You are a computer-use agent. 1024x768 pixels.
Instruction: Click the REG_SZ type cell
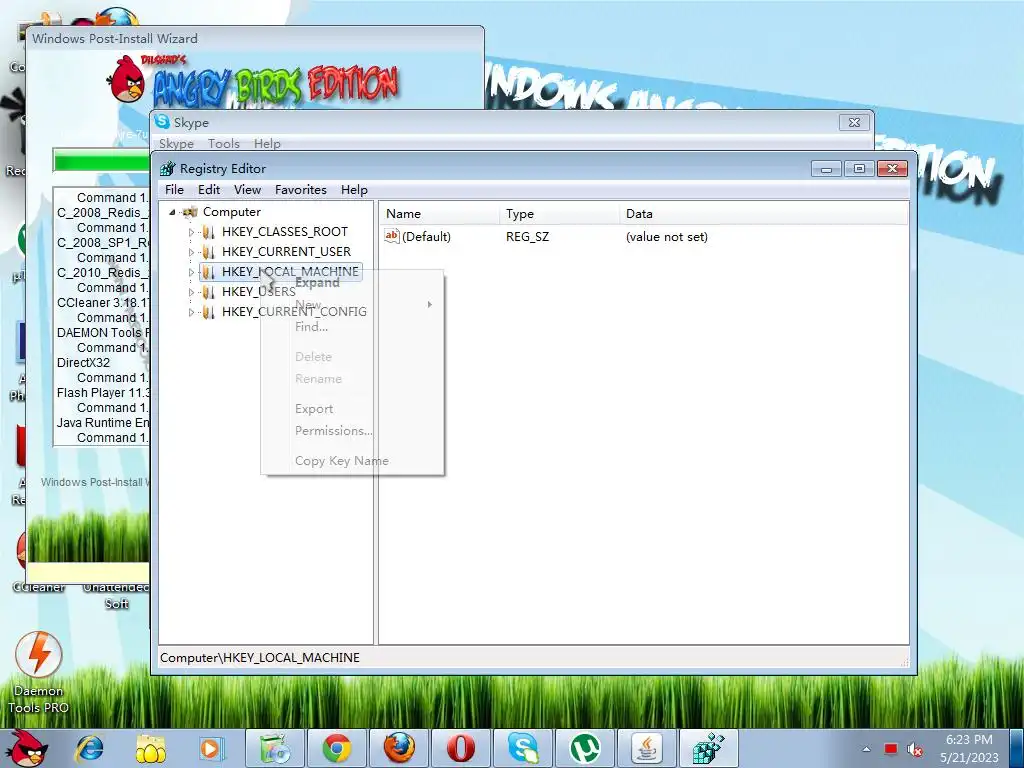coord(527,236)
